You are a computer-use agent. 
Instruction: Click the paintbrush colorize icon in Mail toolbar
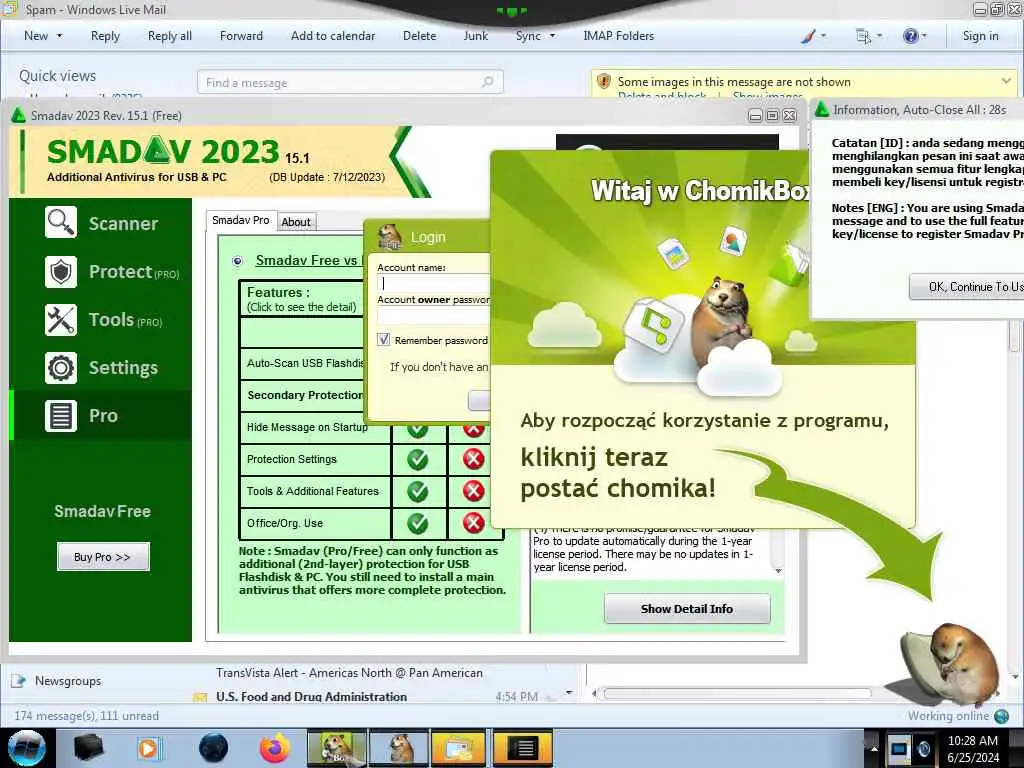coord(808,36)
